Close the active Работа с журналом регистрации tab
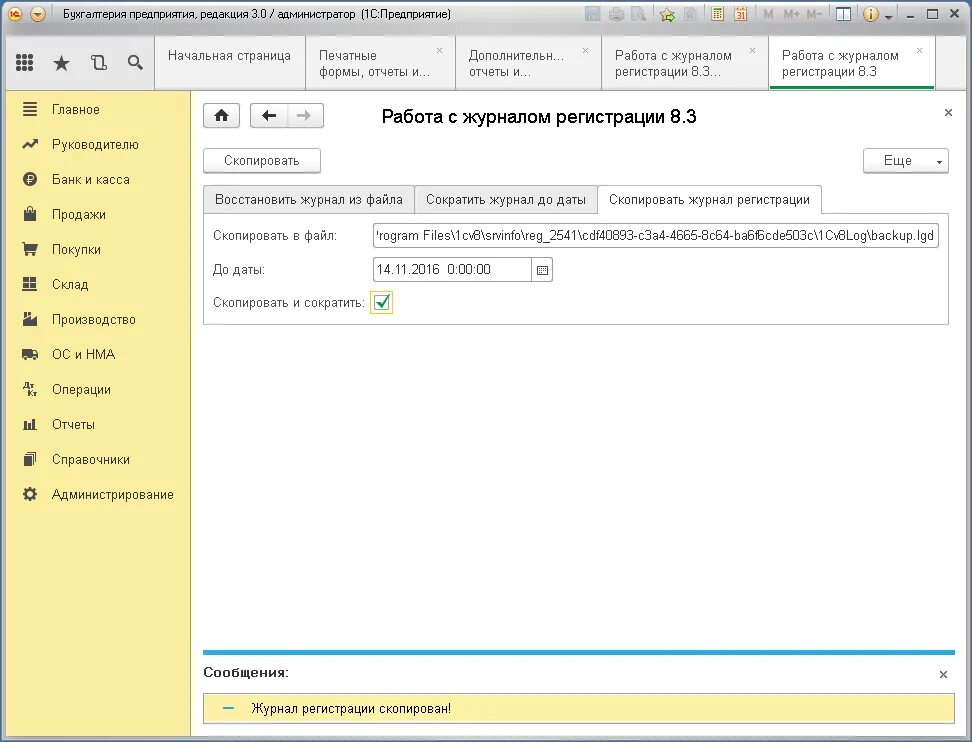 click(x=919, y=51)
